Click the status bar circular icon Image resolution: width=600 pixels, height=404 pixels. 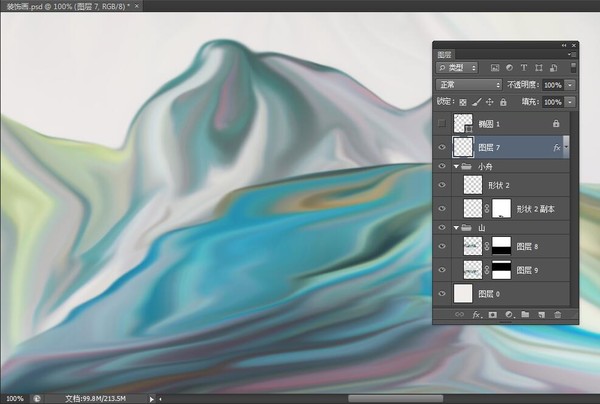point(36,399)
